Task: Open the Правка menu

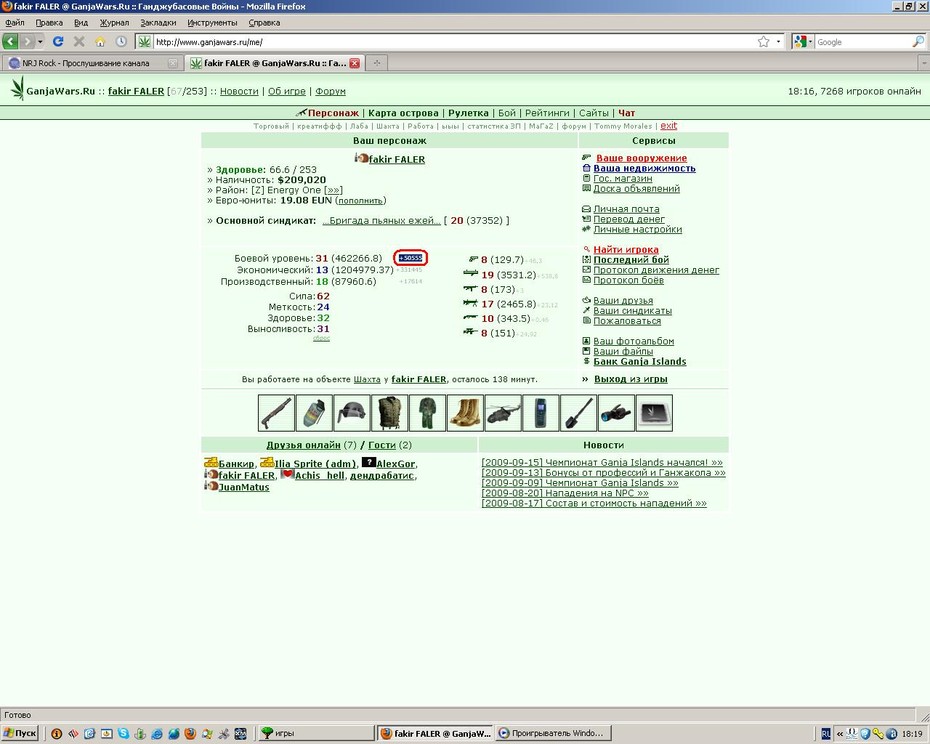Action: coord(49,23)
